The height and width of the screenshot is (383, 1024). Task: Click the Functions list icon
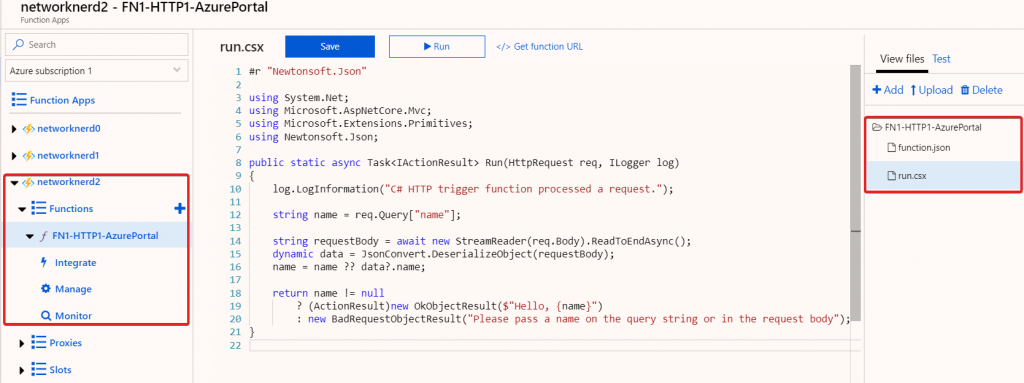[39, 208]
